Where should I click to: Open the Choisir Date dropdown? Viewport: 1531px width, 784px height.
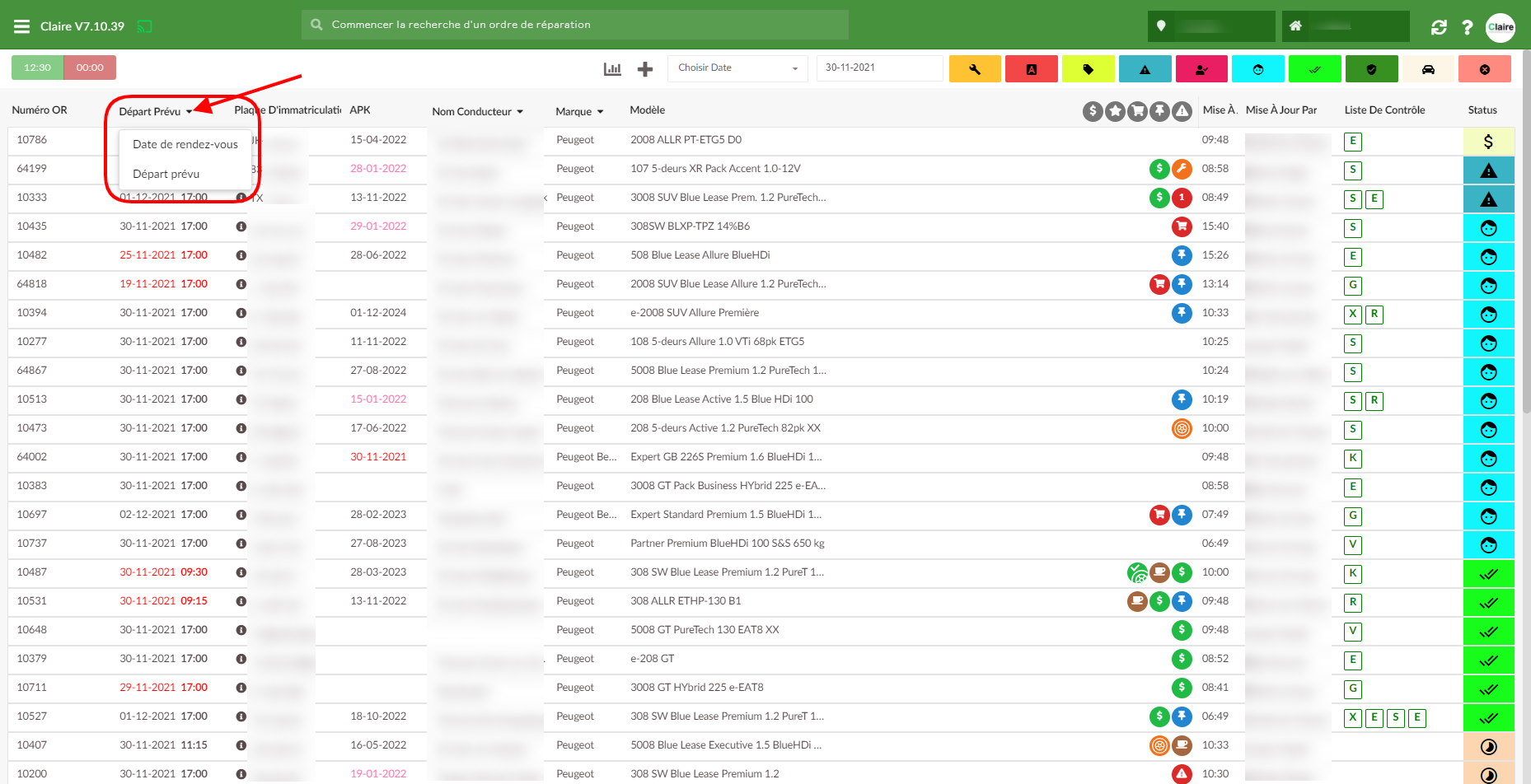737,68
